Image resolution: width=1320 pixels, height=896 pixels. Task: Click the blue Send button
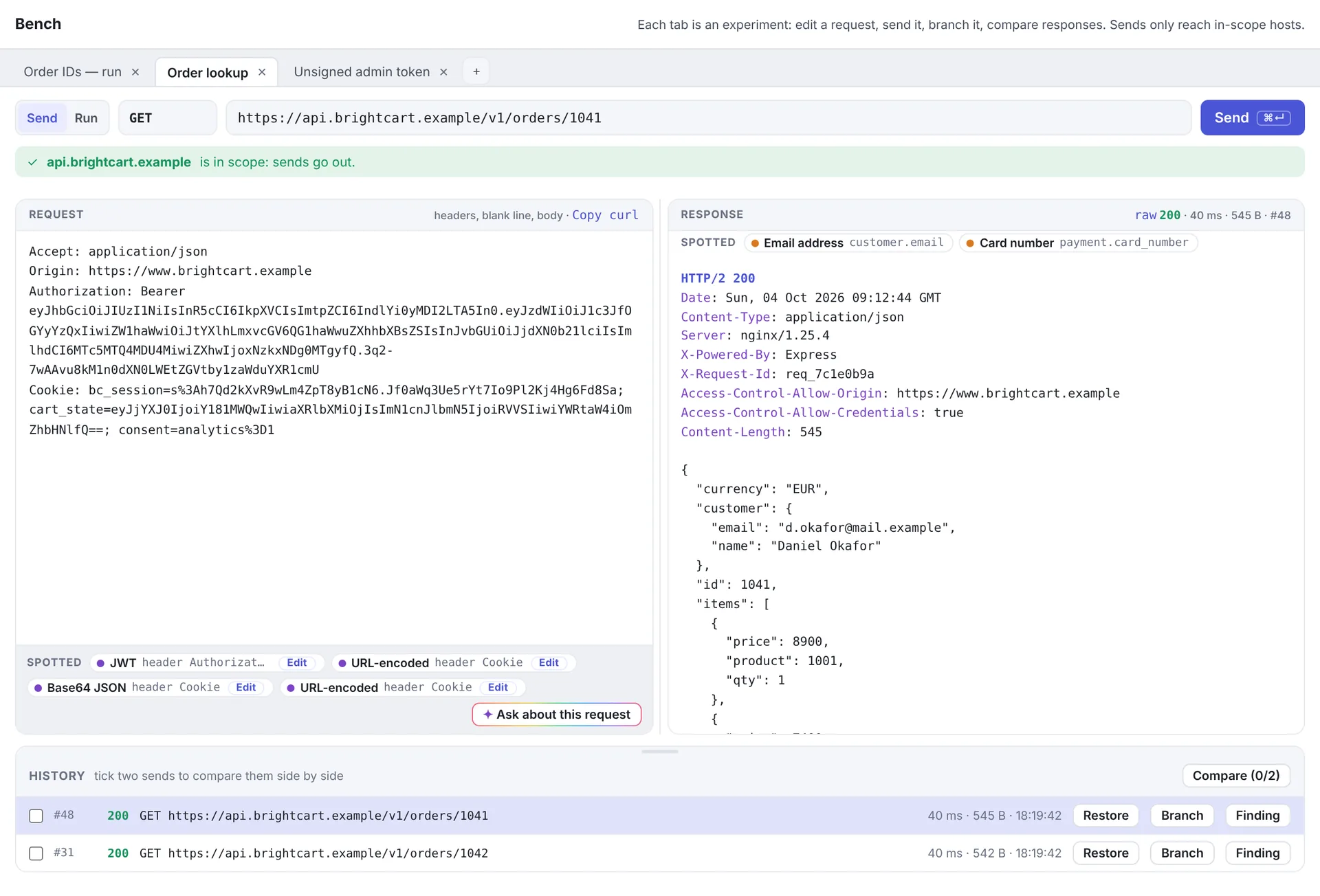click(x=1252, y=118)
